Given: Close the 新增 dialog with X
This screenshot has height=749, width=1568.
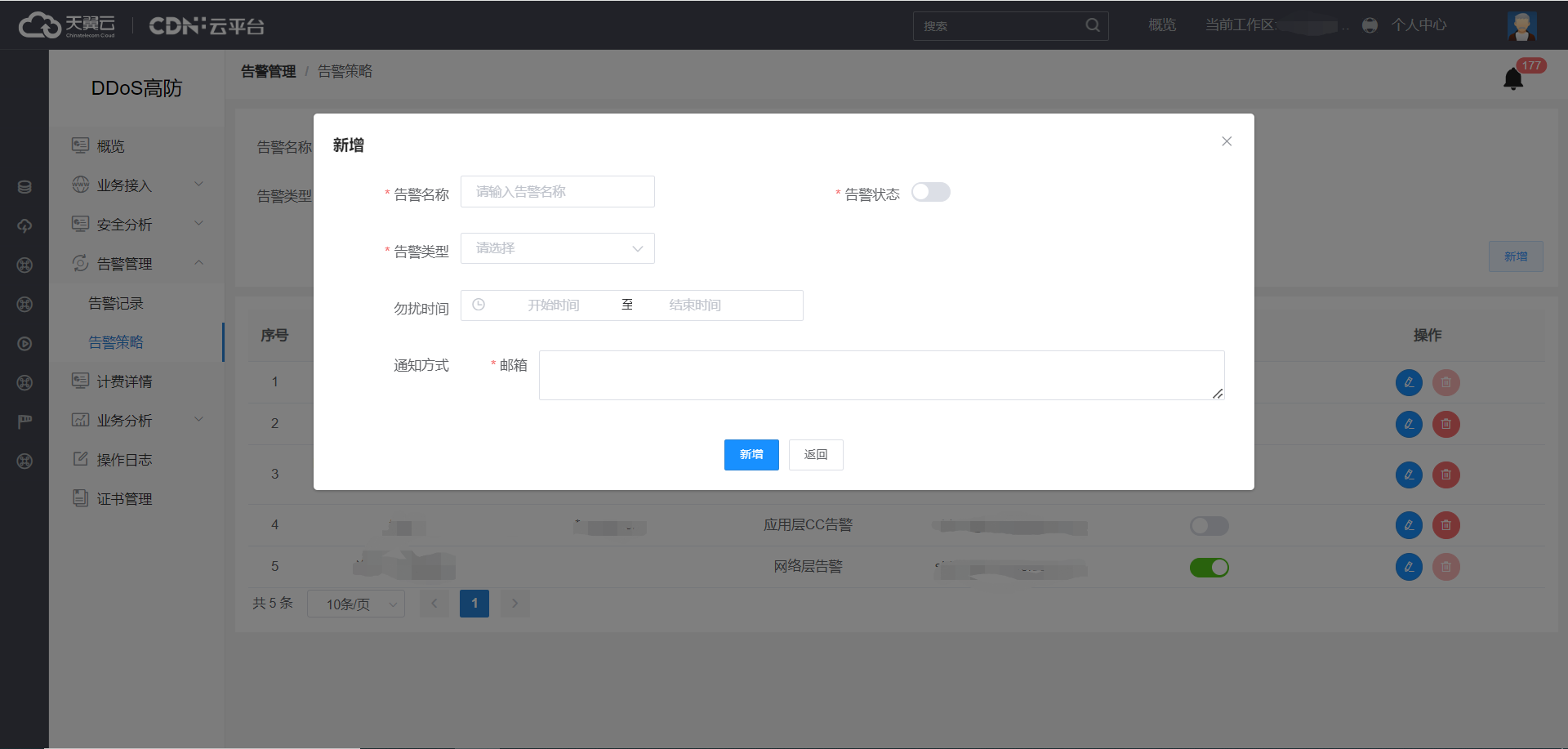Looking at the screenshot, I should (x=1226, y=141).
